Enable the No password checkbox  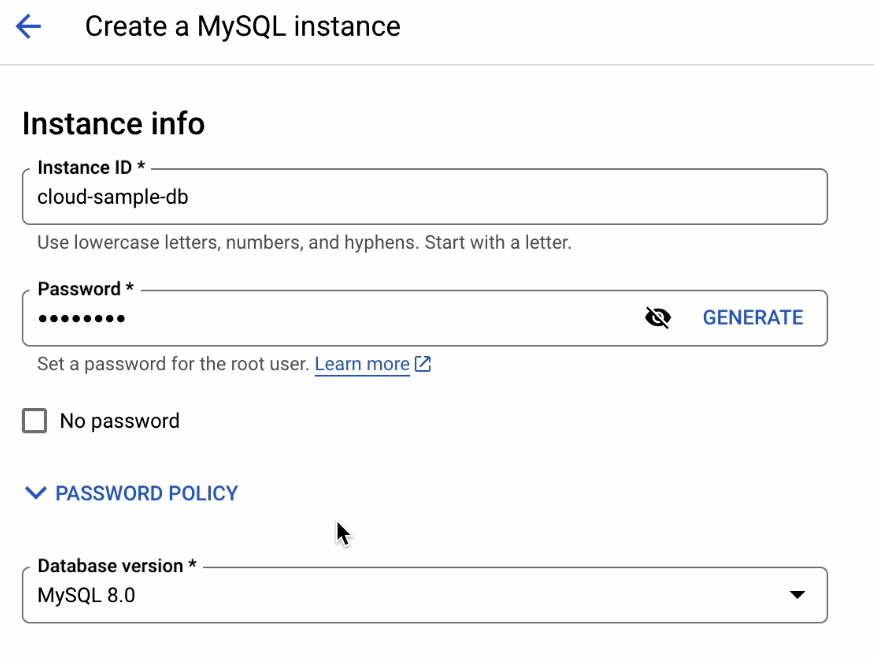coord(35,421)
